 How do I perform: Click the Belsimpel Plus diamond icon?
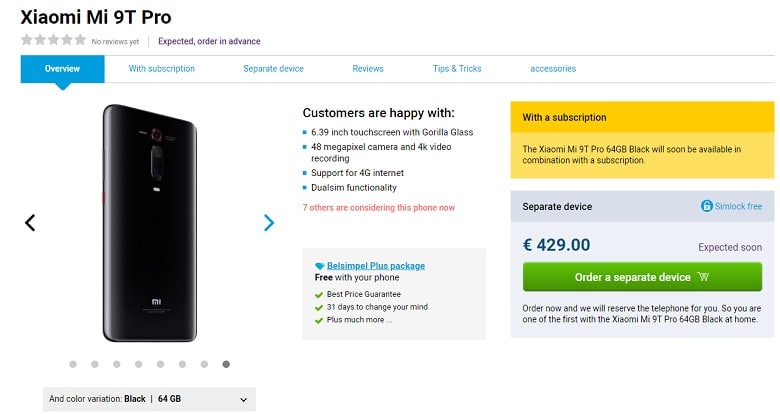(x=320, y=266)
